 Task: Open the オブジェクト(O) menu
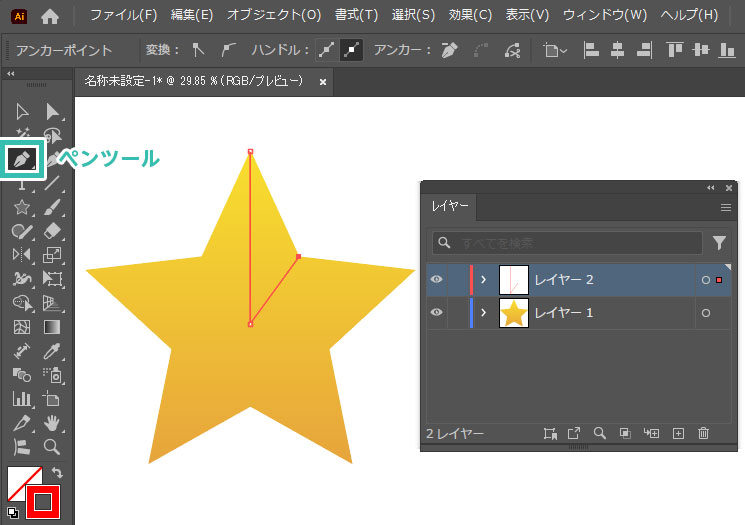[274, 15]
